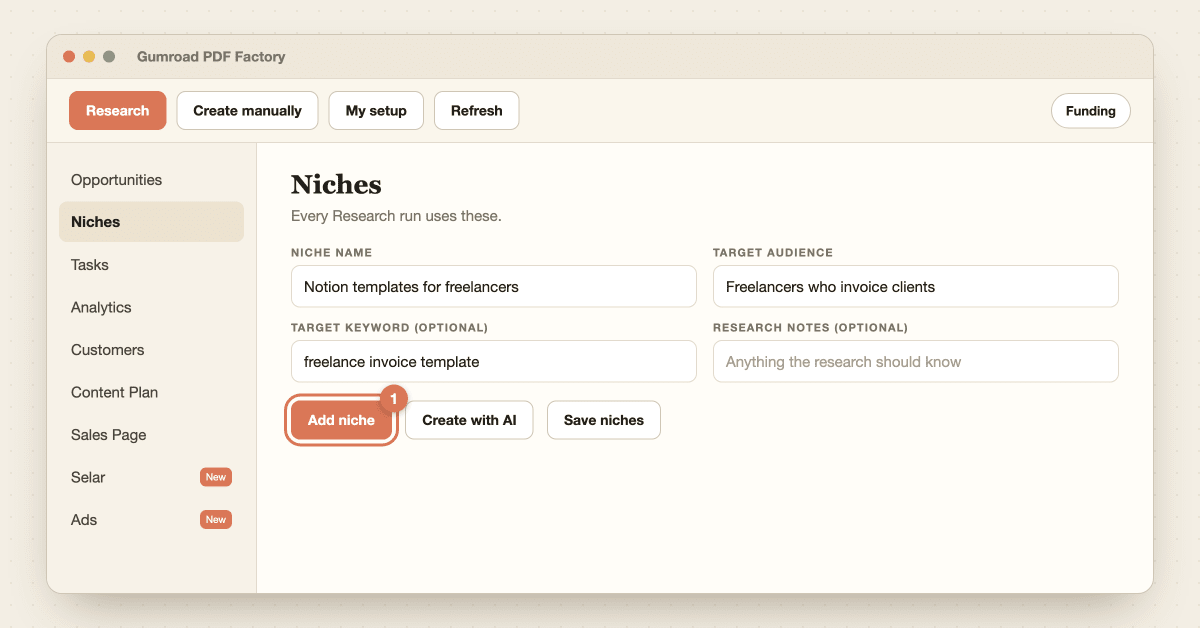
Task: Click the yellow minimize window dot
Action: (89, 57)
